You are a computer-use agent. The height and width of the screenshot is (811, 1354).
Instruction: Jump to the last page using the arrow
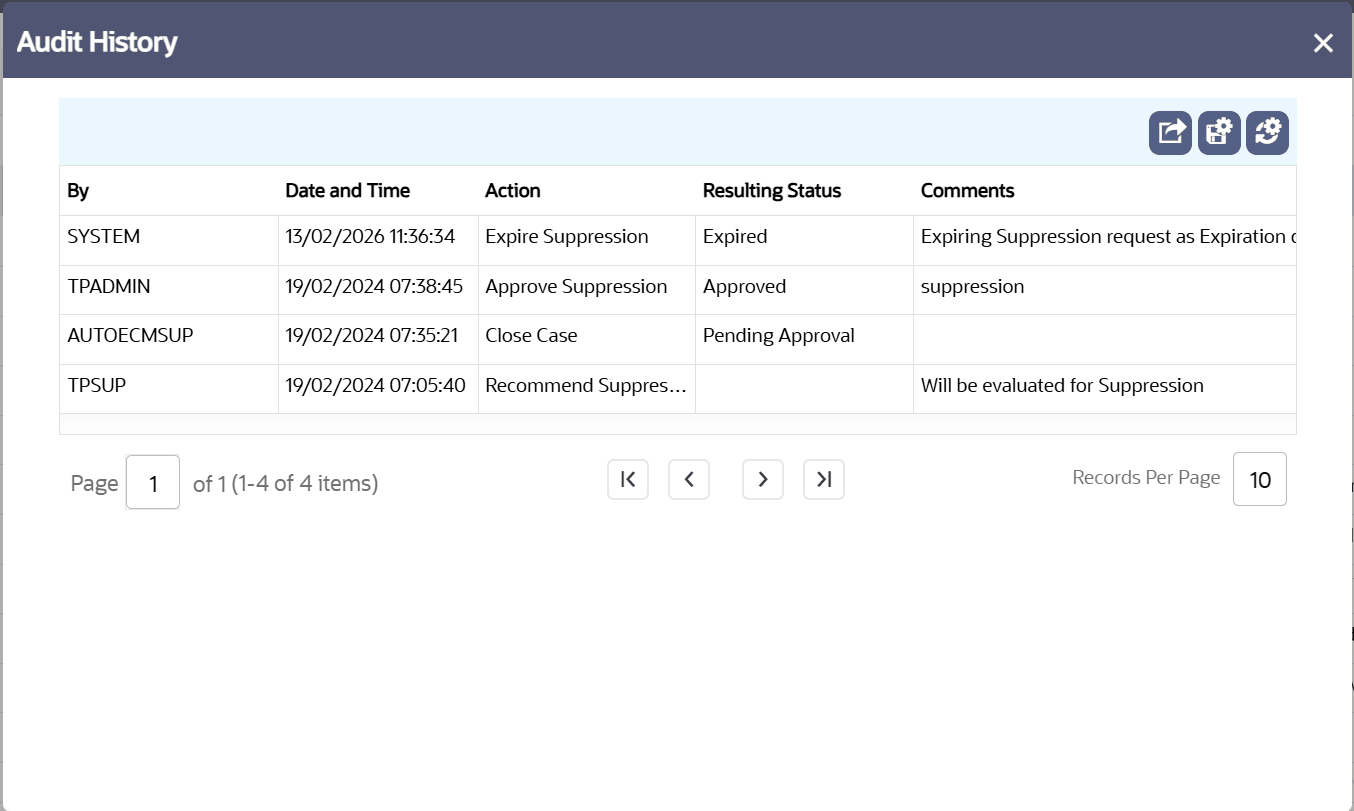[x=823, y=479]
